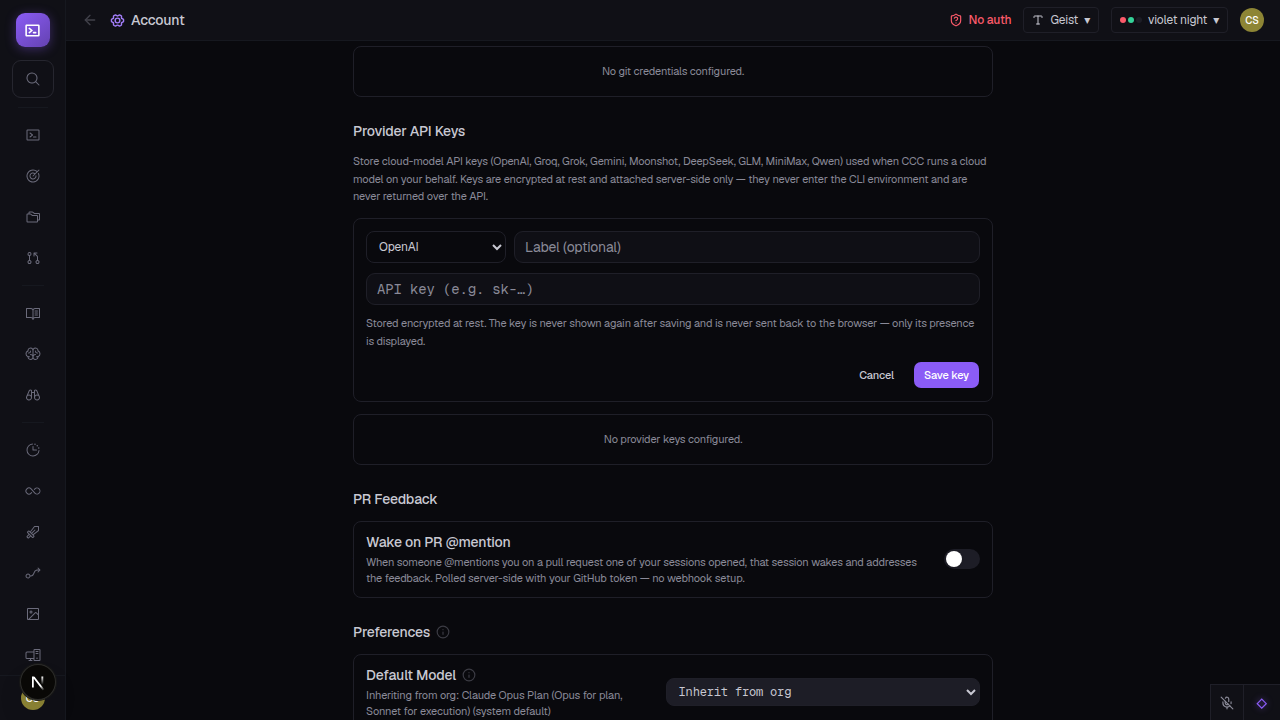Click the Provider API Keys heading
This screenshot has height=720, width=1280.
[409, 131]
